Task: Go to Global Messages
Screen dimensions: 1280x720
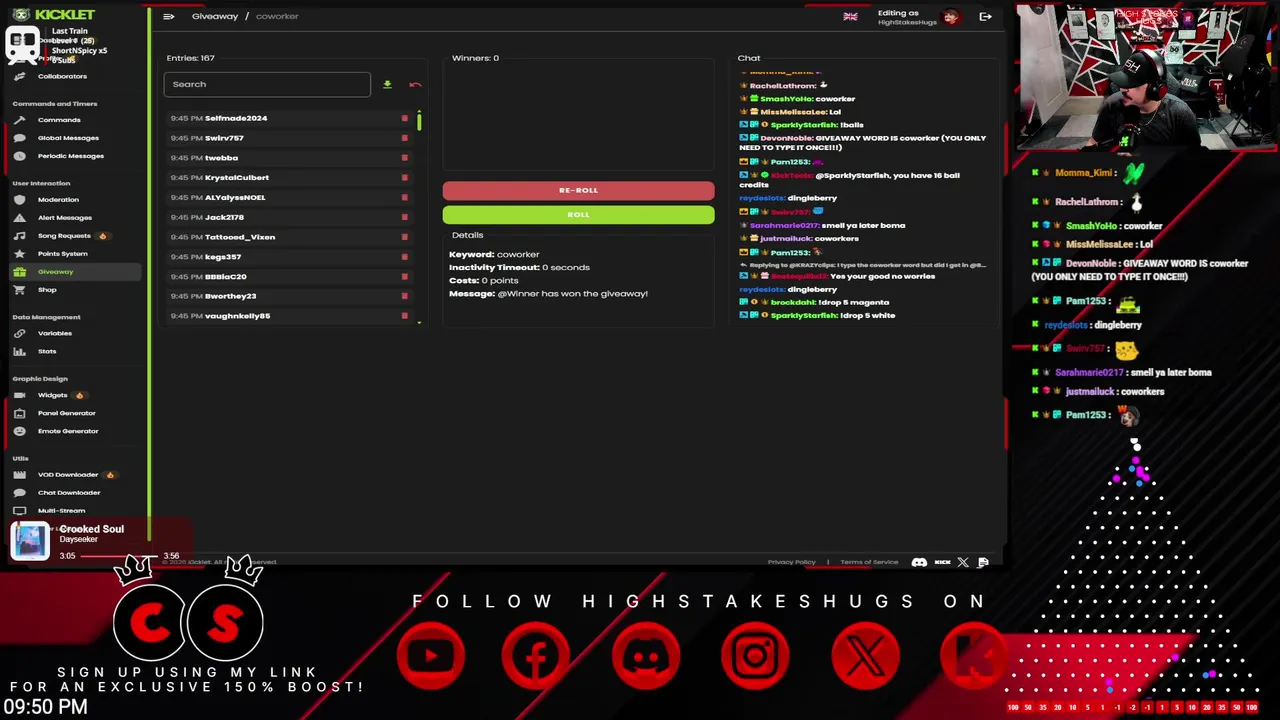Action: pos(68,138)
